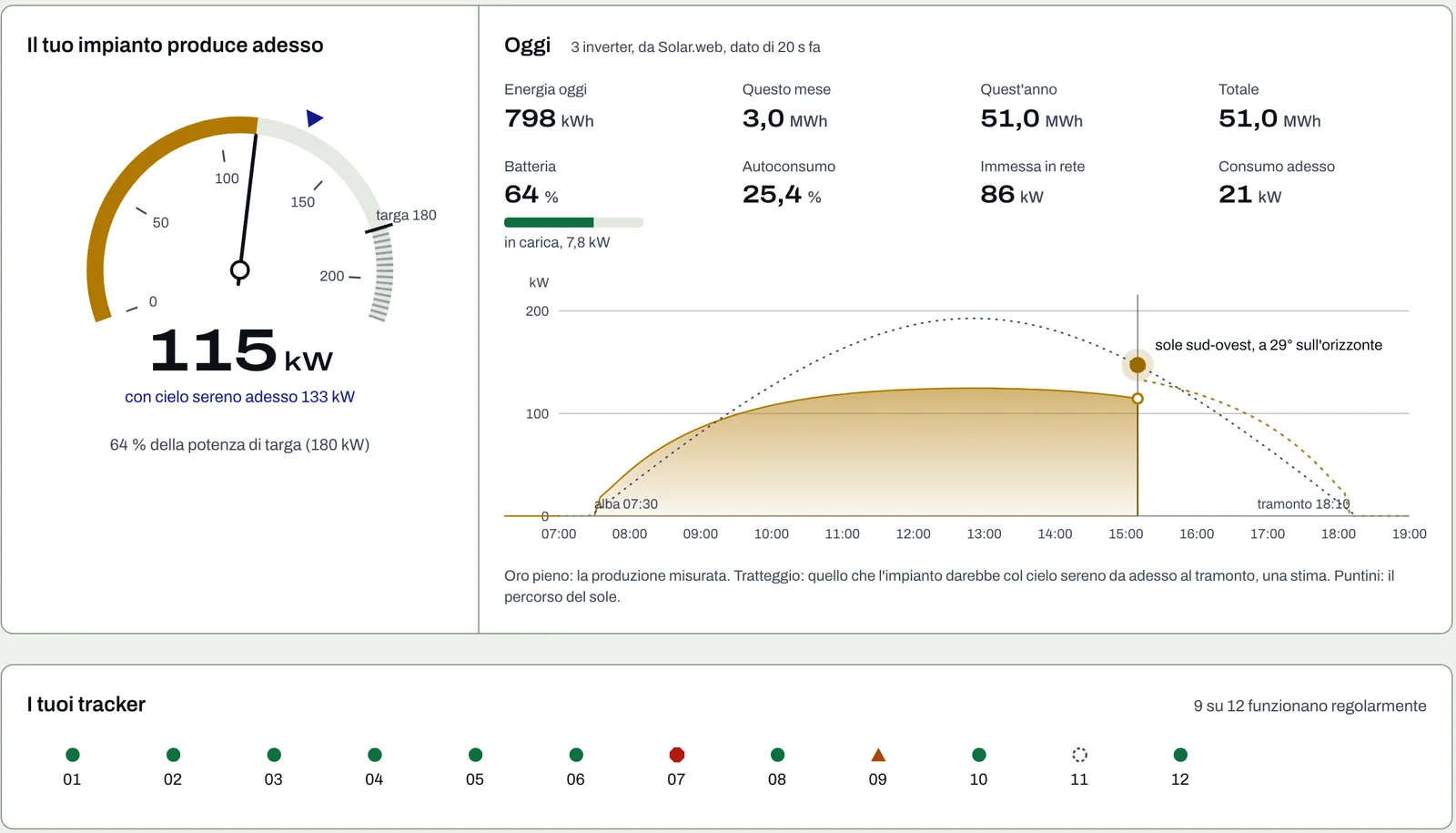1456x833 pixels.
Task: Click 'Autoconsumo' 25,4 % value
Action: click(x=782, y=195)
